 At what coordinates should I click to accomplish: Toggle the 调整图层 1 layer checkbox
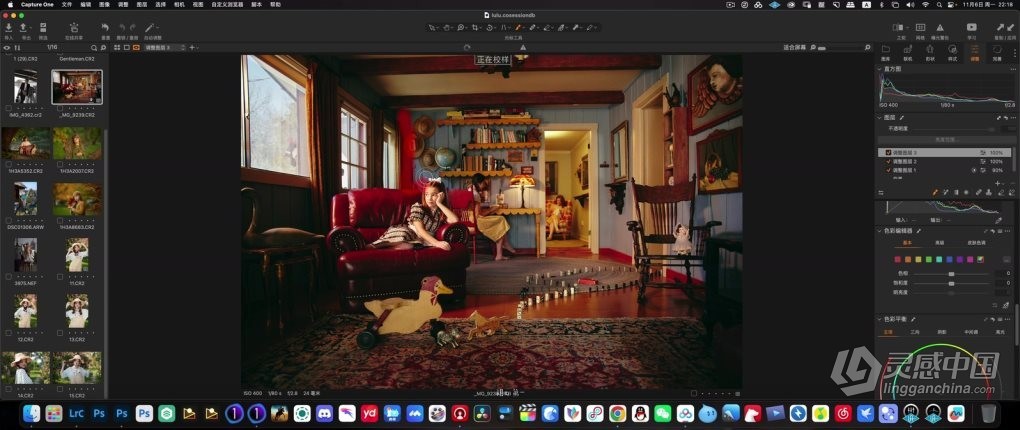(x=888, y=170)
